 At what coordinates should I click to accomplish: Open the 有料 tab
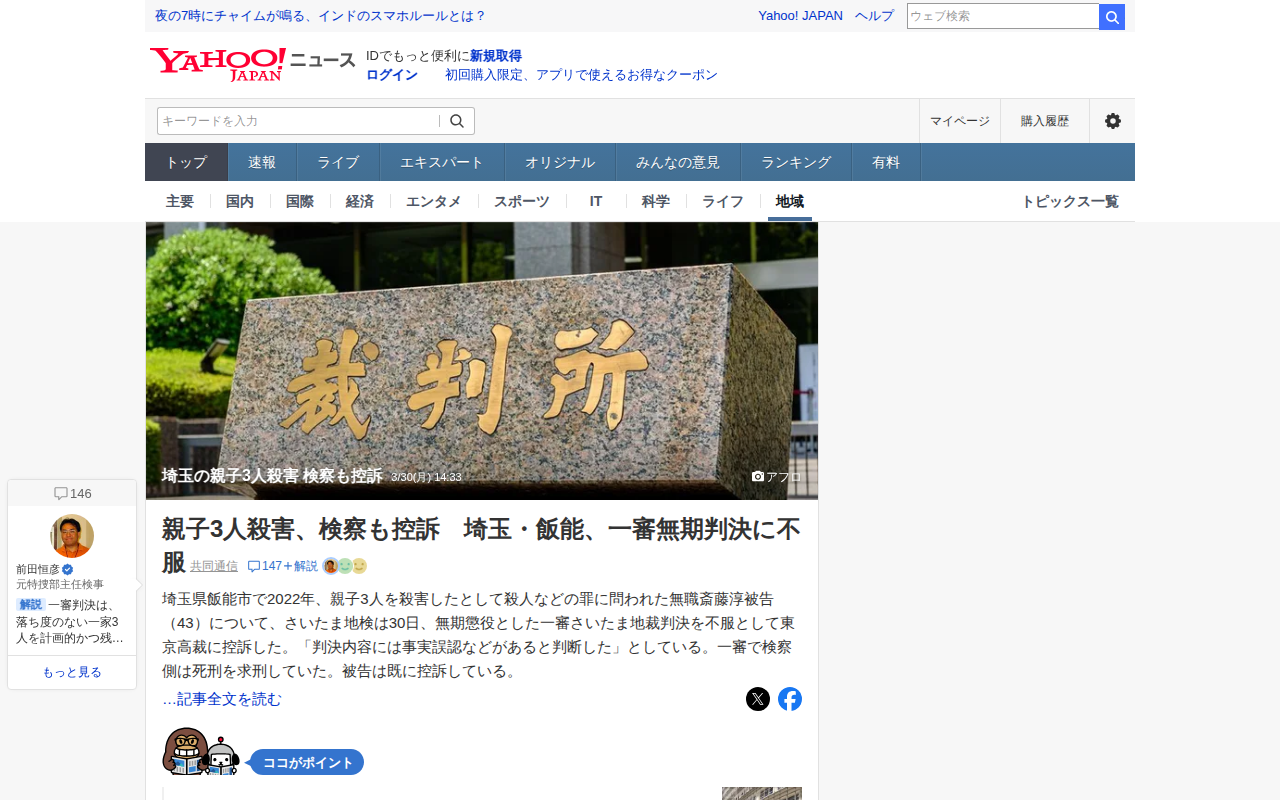[x=886, y=162]
